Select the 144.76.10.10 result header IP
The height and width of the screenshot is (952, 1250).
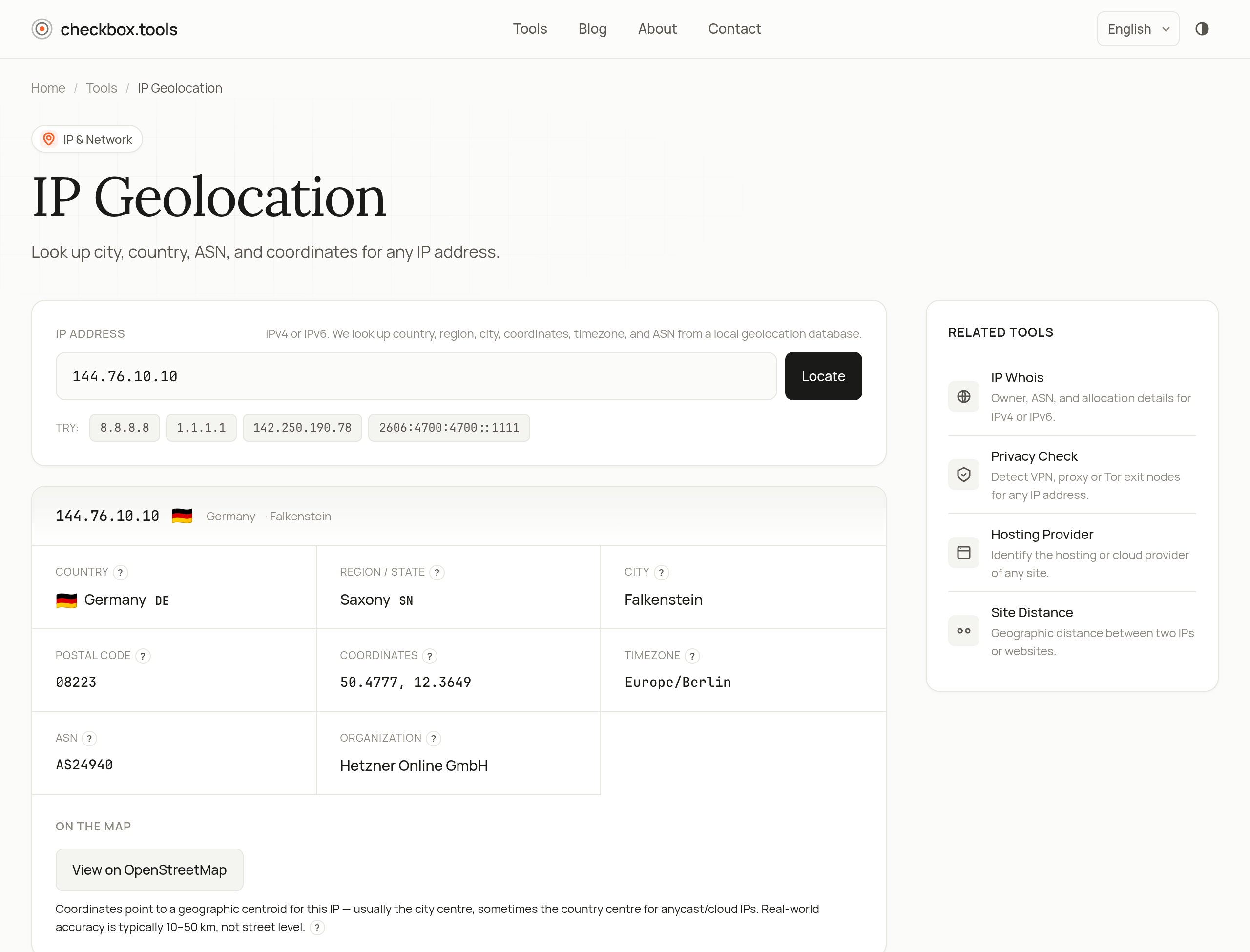click(107, 516)
